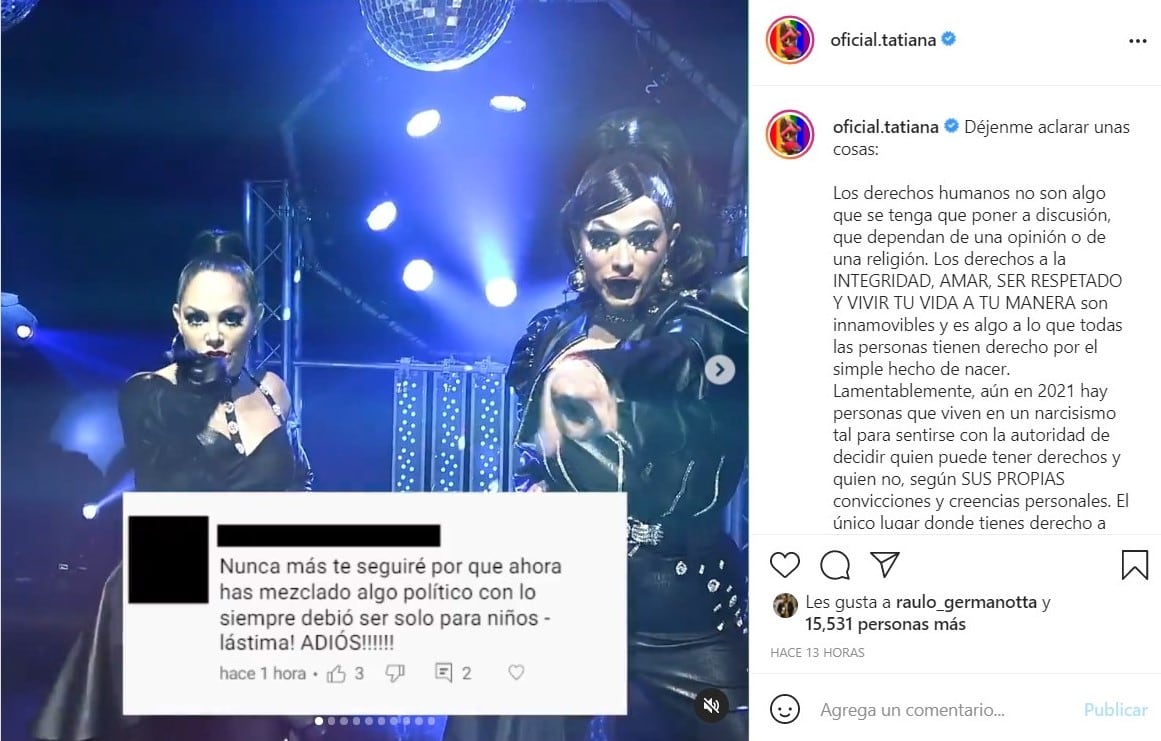Image resolution: width=1161 pixels, height=741 pixels.
Task: Open the emoji picker smiley icon
Action: [785, 709]
